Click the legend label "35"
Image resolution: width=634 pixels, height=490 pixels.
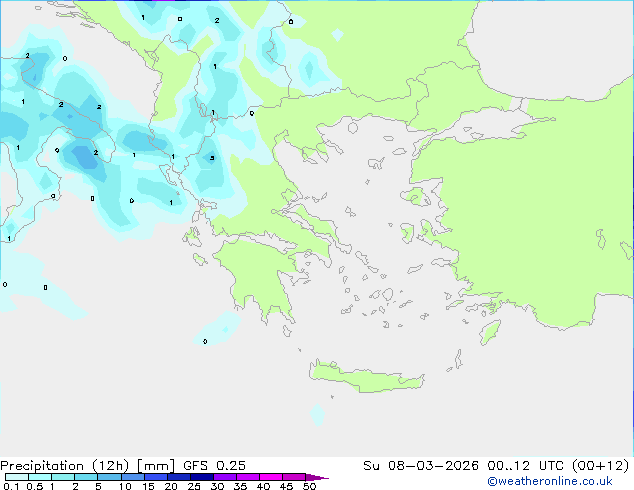pos(240,486)
